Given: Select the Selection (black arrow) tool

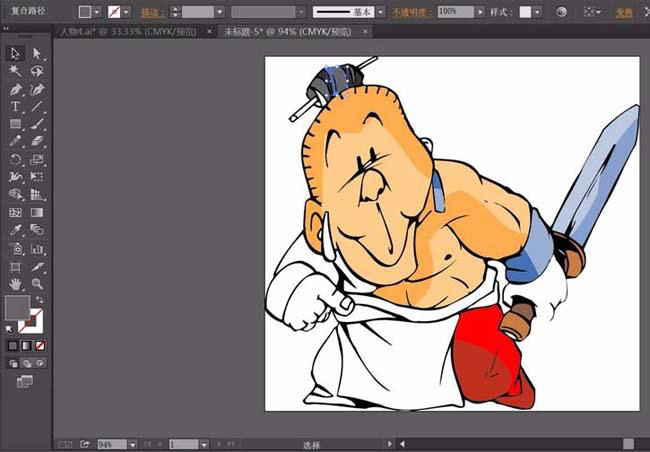Looking at the screenshot, I should (15, 54).
